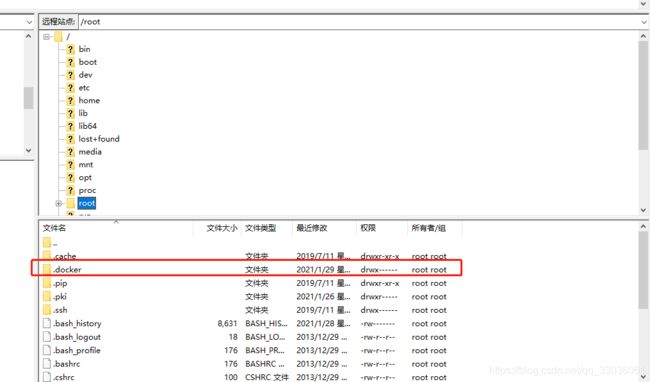650x382 pixels.
Task: Click the unknown-folder icon beside opt
Action: pos(70,178)
